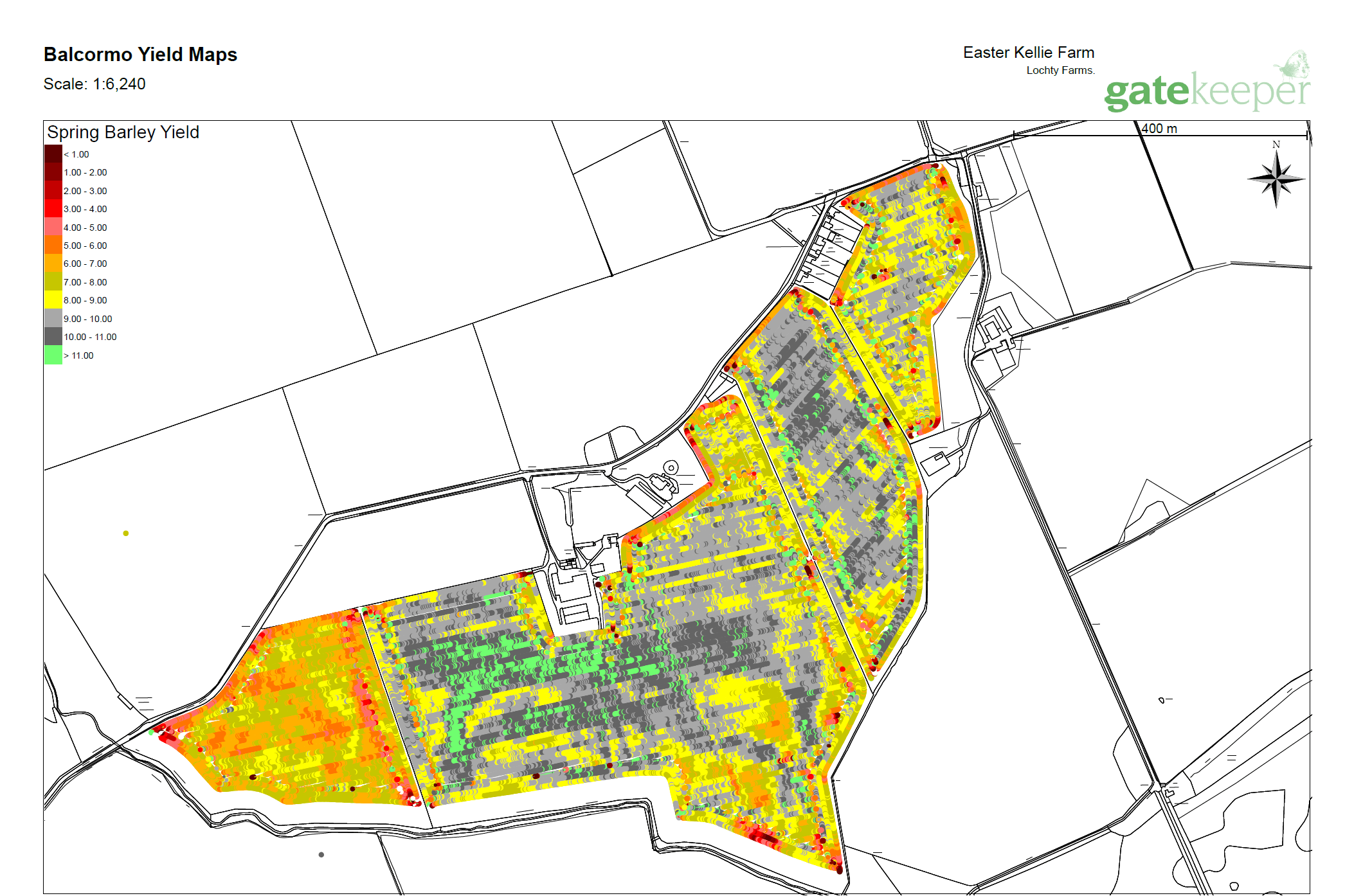This screenshot has width=1345, height=896.
Task: Click the '10.00 - 11.00' legend label
Action: pyautogui.click(x=91, y=337)
